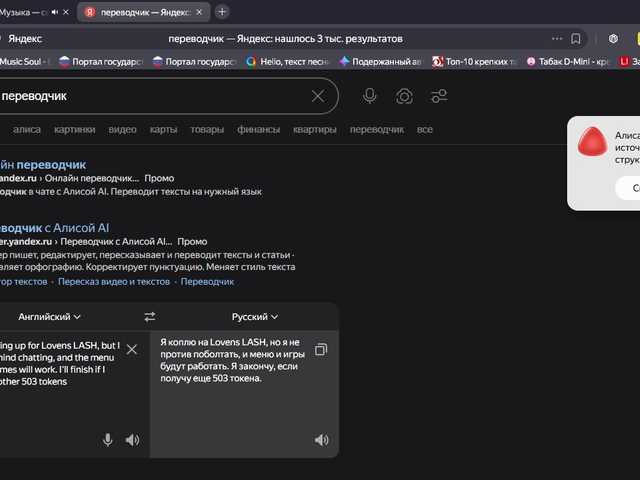Click the voice search microphone icon
Screen dimensions: 640x480
pos(370,96)
